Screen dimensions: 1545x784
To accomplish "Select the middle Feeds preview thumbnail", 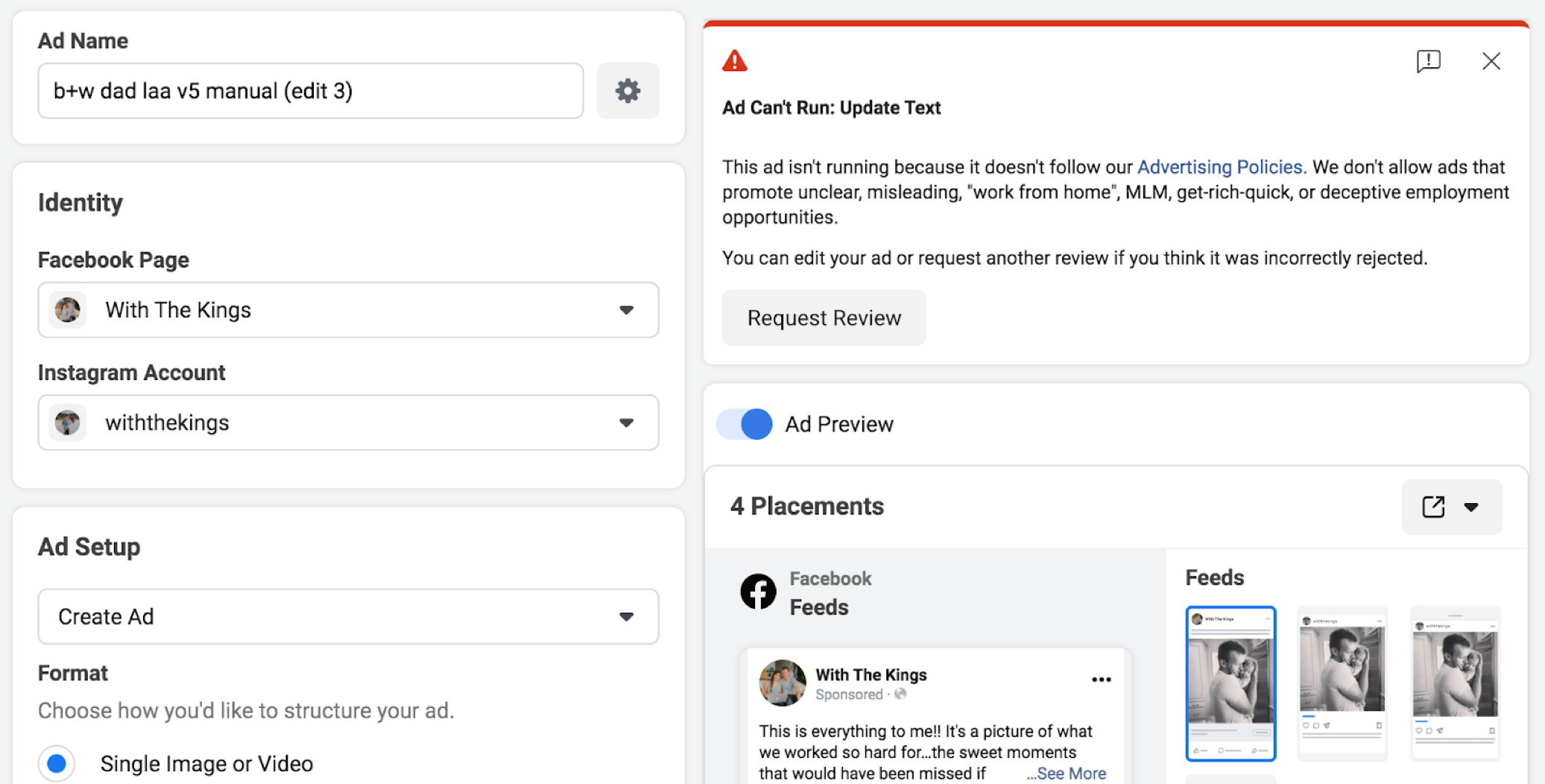I will (x=1342, y=683).
